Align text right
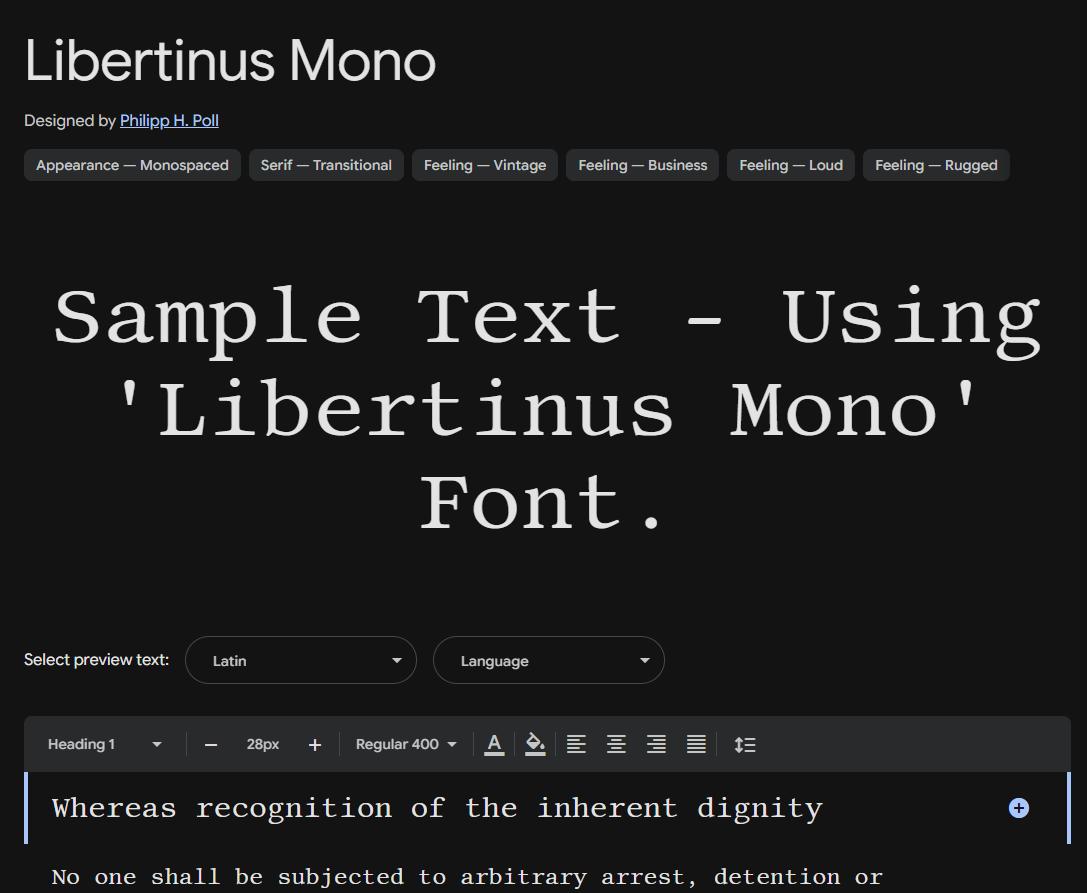This screenshot has height=893, width=1087. coord(656,745)
